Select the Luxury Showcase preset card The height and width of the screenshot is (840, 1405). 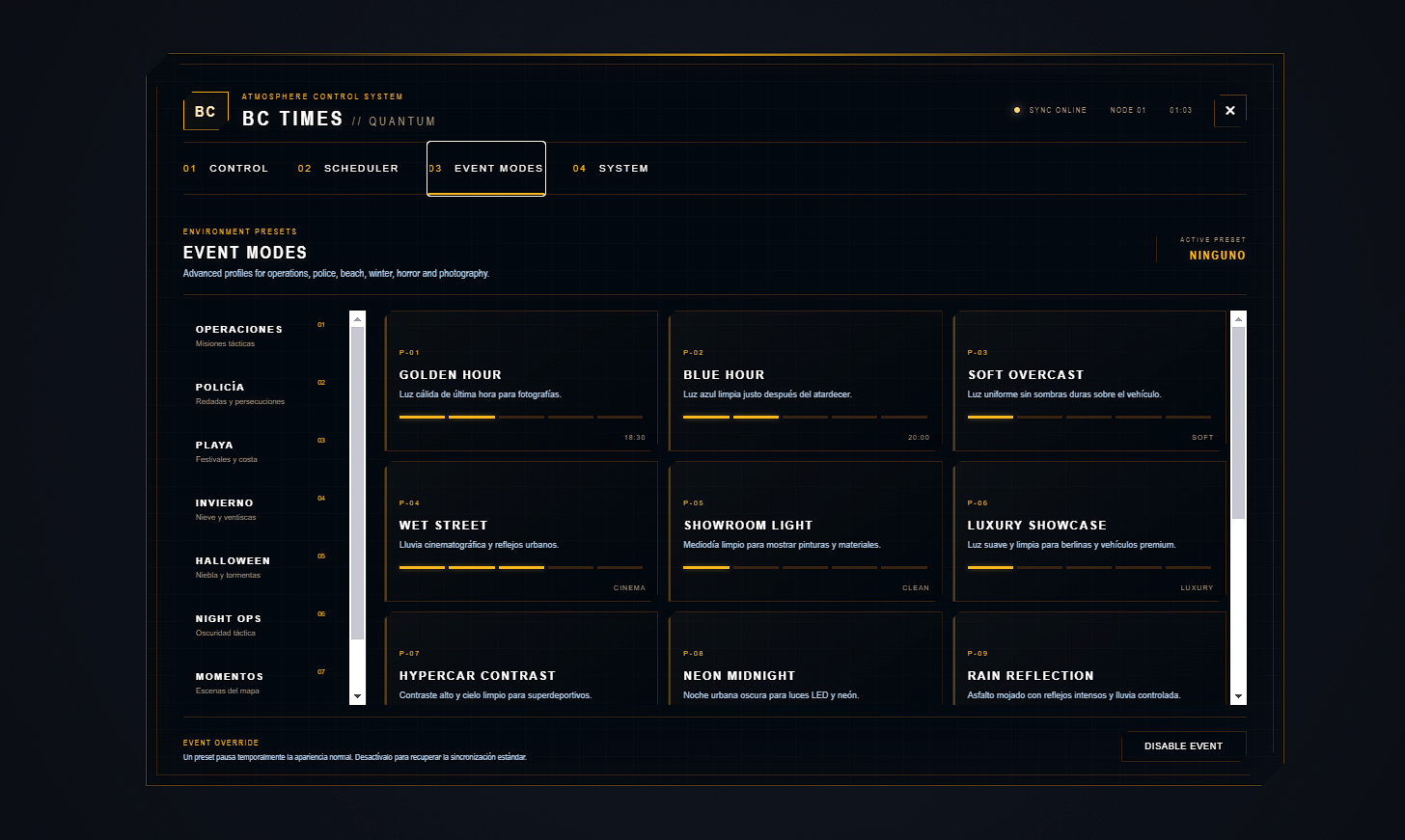pyautogui.click(x=1089, y=531)
